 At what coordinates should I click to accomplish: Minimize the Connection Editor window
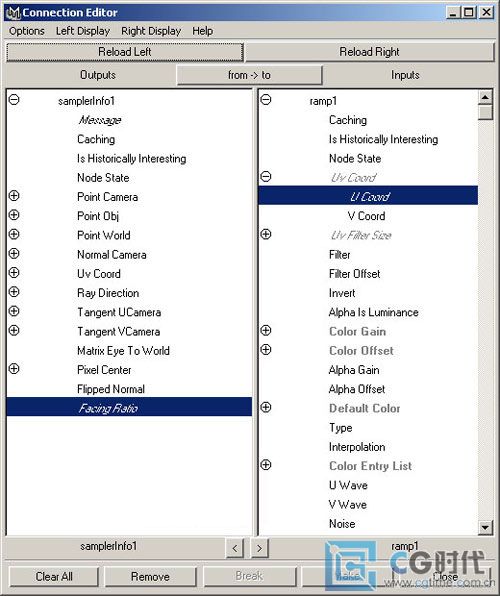(452, 13)
